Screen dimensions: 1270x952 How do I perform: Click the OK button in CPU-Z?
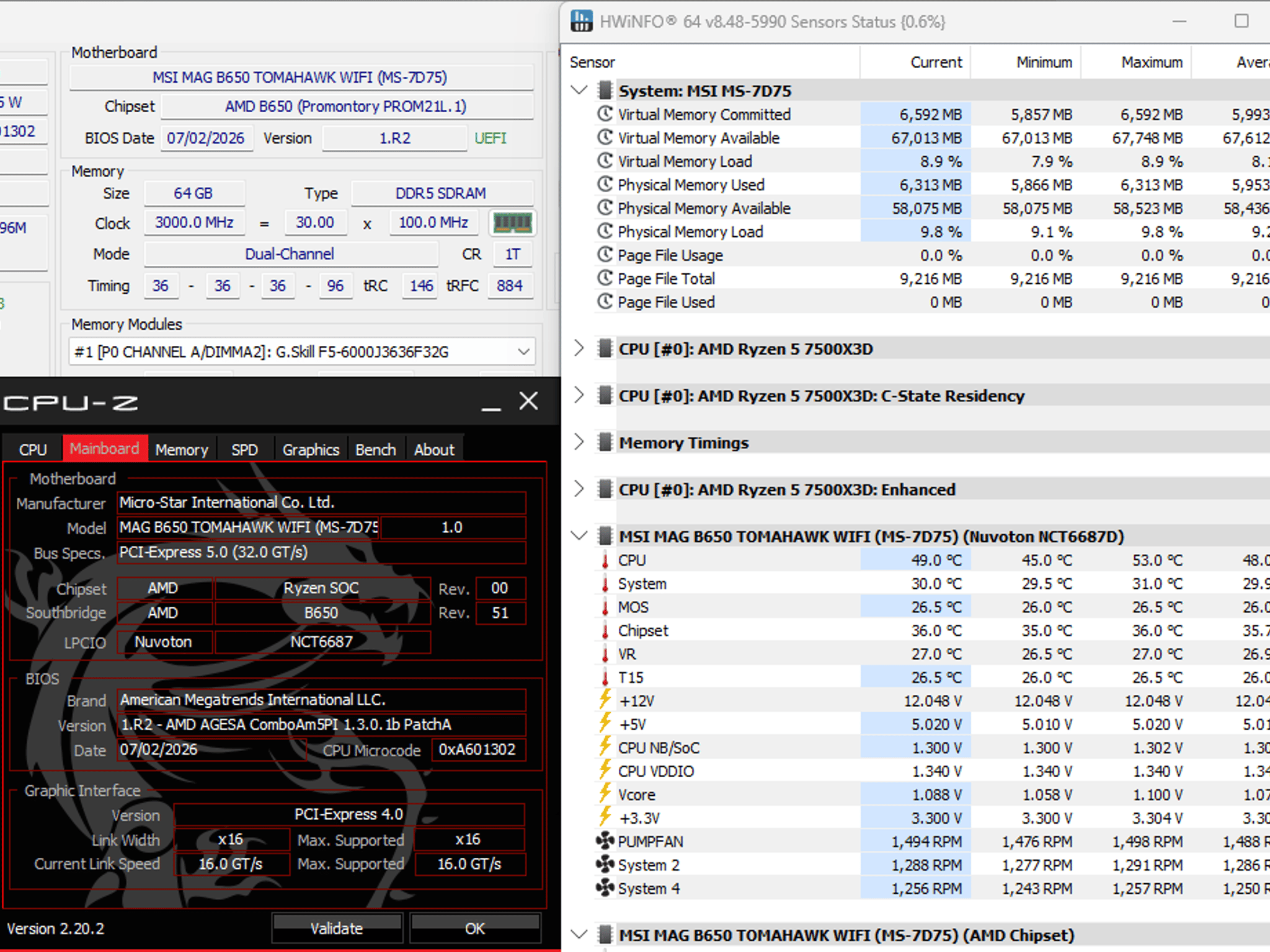[475, 928]
